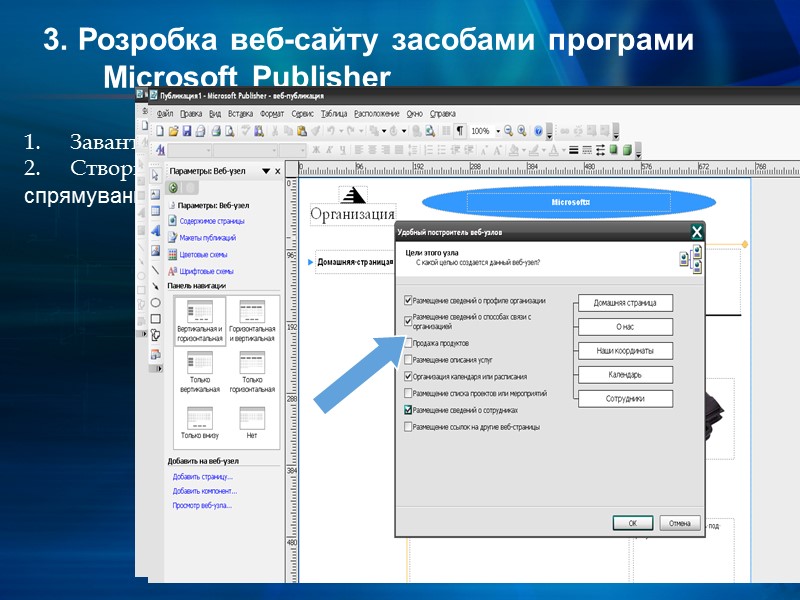Screen dimensions: 800x600
Task: Click the Zoom Out magnifier icon
Action: [508, 131]
